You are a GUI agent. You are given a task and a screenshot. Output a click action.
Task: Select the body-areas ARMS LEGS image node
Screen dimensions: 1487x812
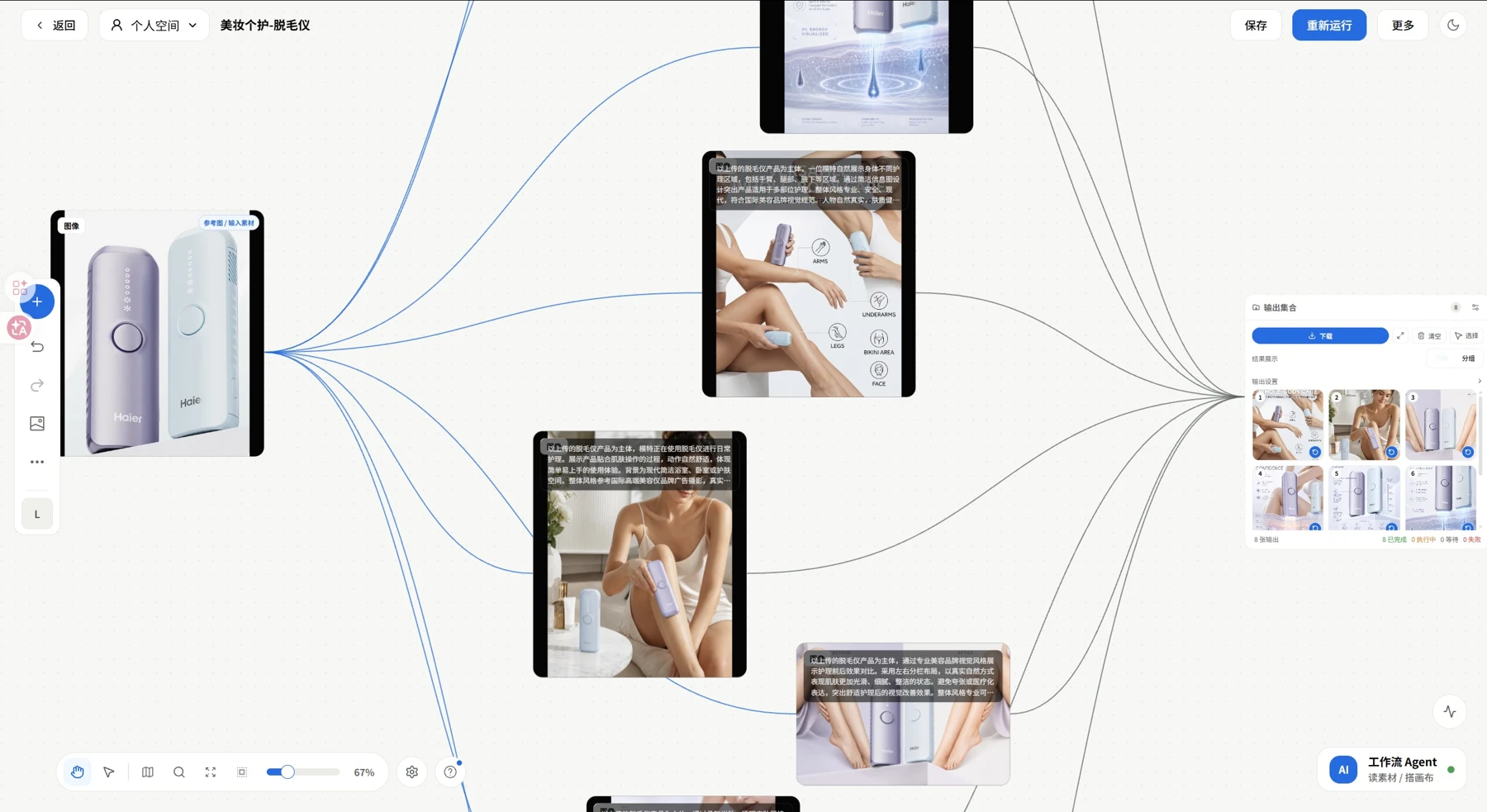click(809, 274)
